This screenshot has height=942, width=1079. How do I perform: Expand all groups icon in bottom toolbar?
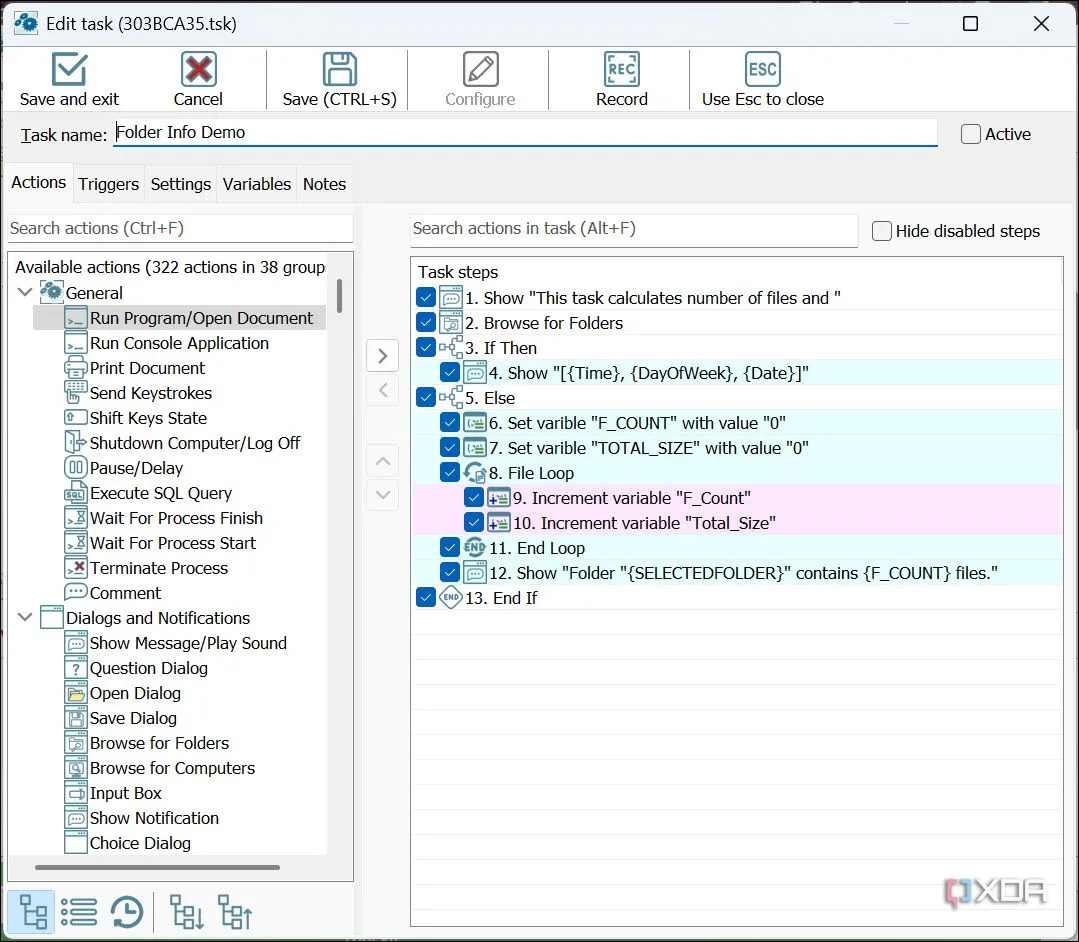coord(186,912)
